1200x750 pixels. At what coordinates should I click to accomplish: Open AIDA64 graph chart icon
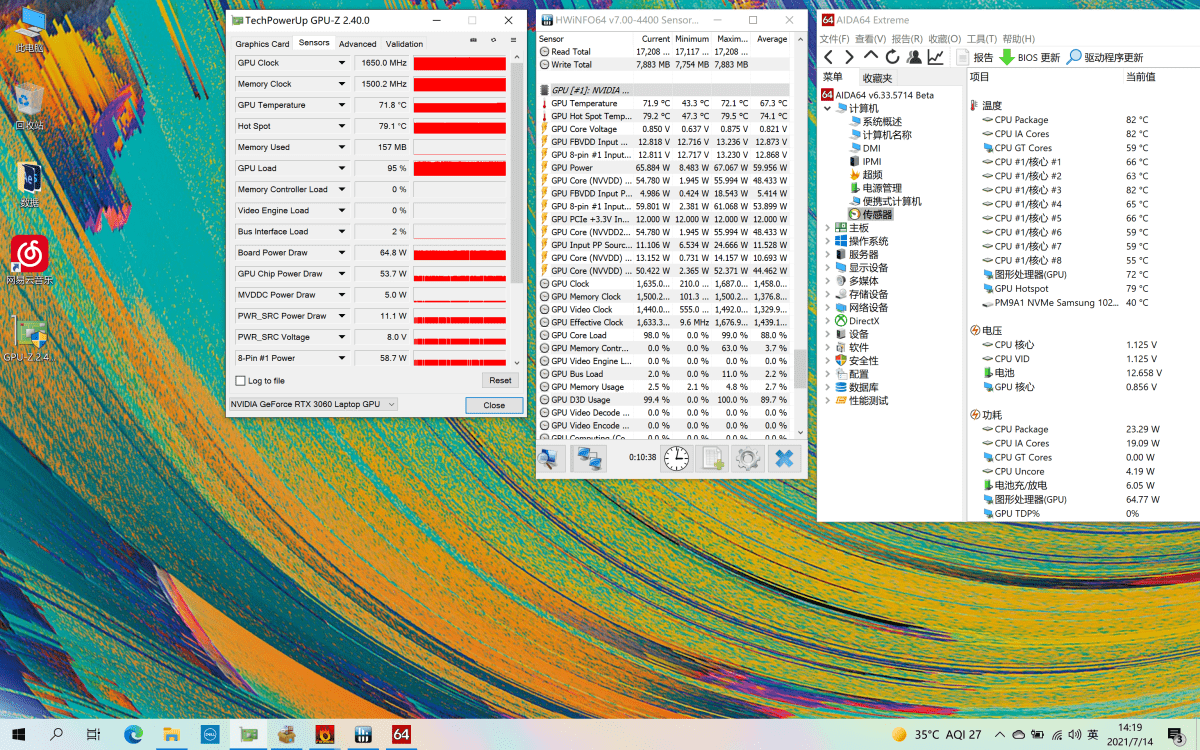coord(935,57)
